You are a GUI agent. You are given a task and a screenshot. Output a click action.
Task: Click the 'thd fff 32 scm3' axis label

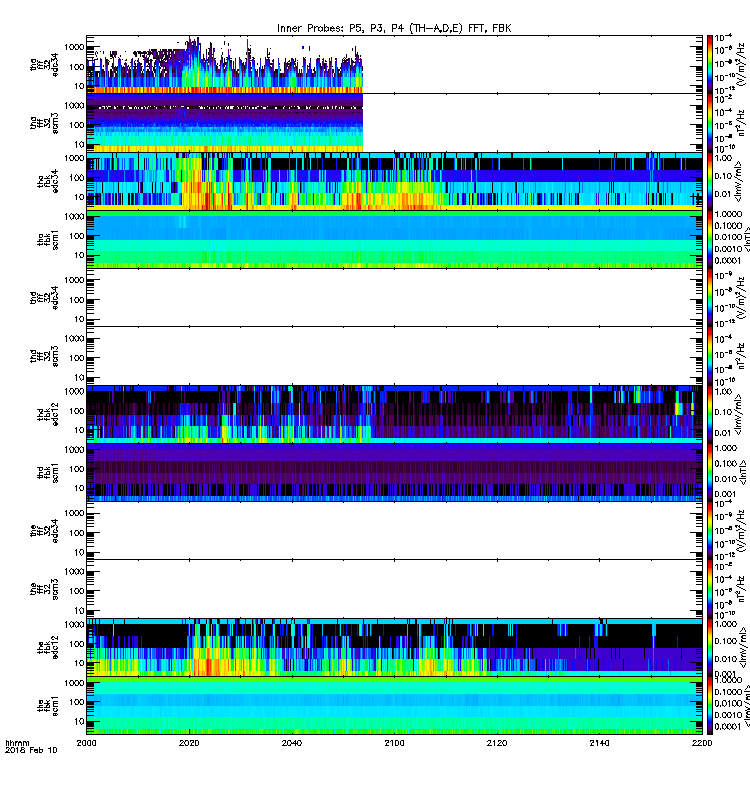44,356
